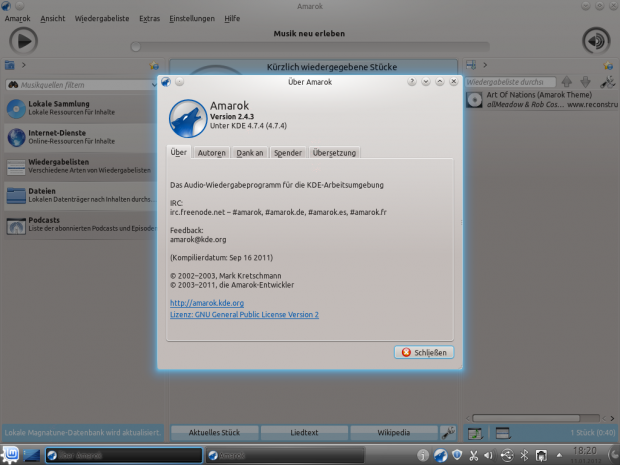The image size is (620, 465).
Task: Click the Podcasts icon
Action: (x=16, y=225)
